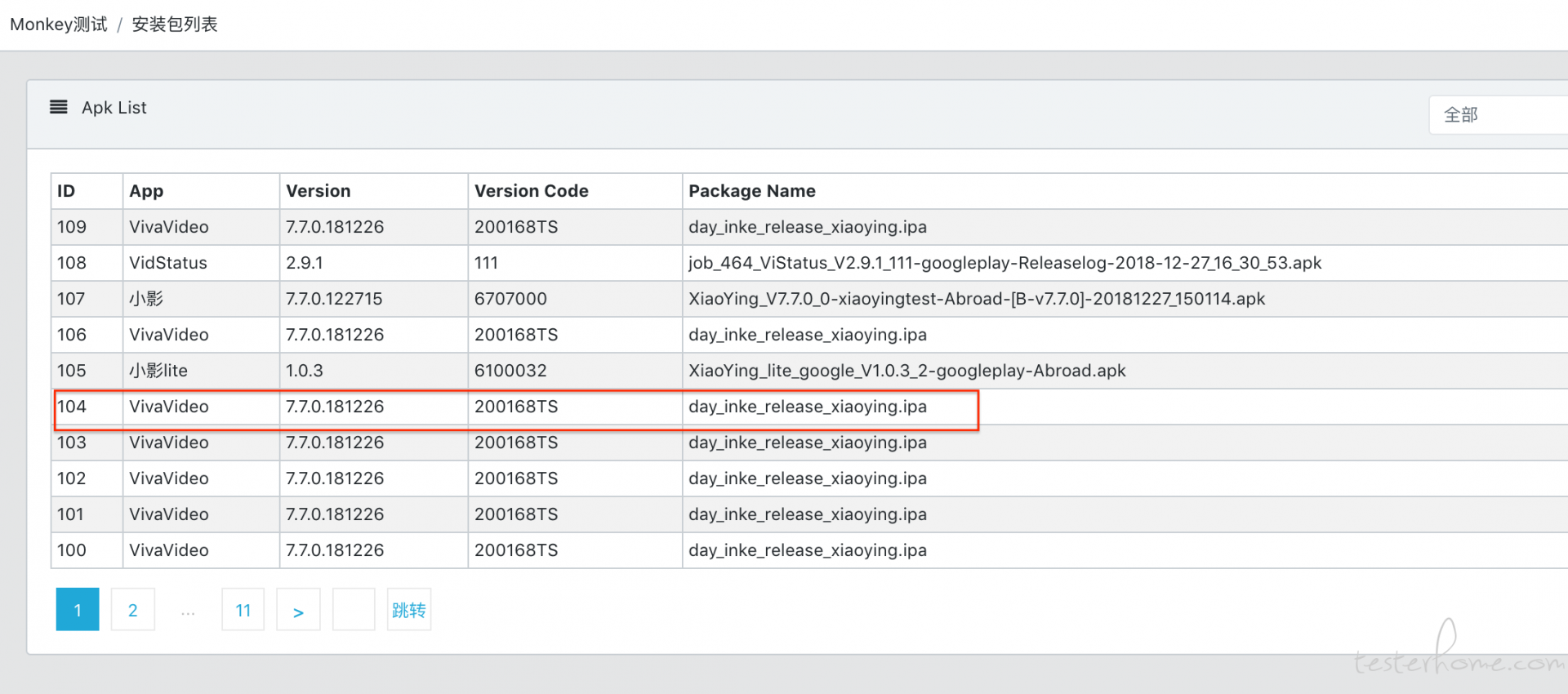Select ID 102 cell
The height and width of the screenshot is (694, 1568).
[x=87, y=478]
